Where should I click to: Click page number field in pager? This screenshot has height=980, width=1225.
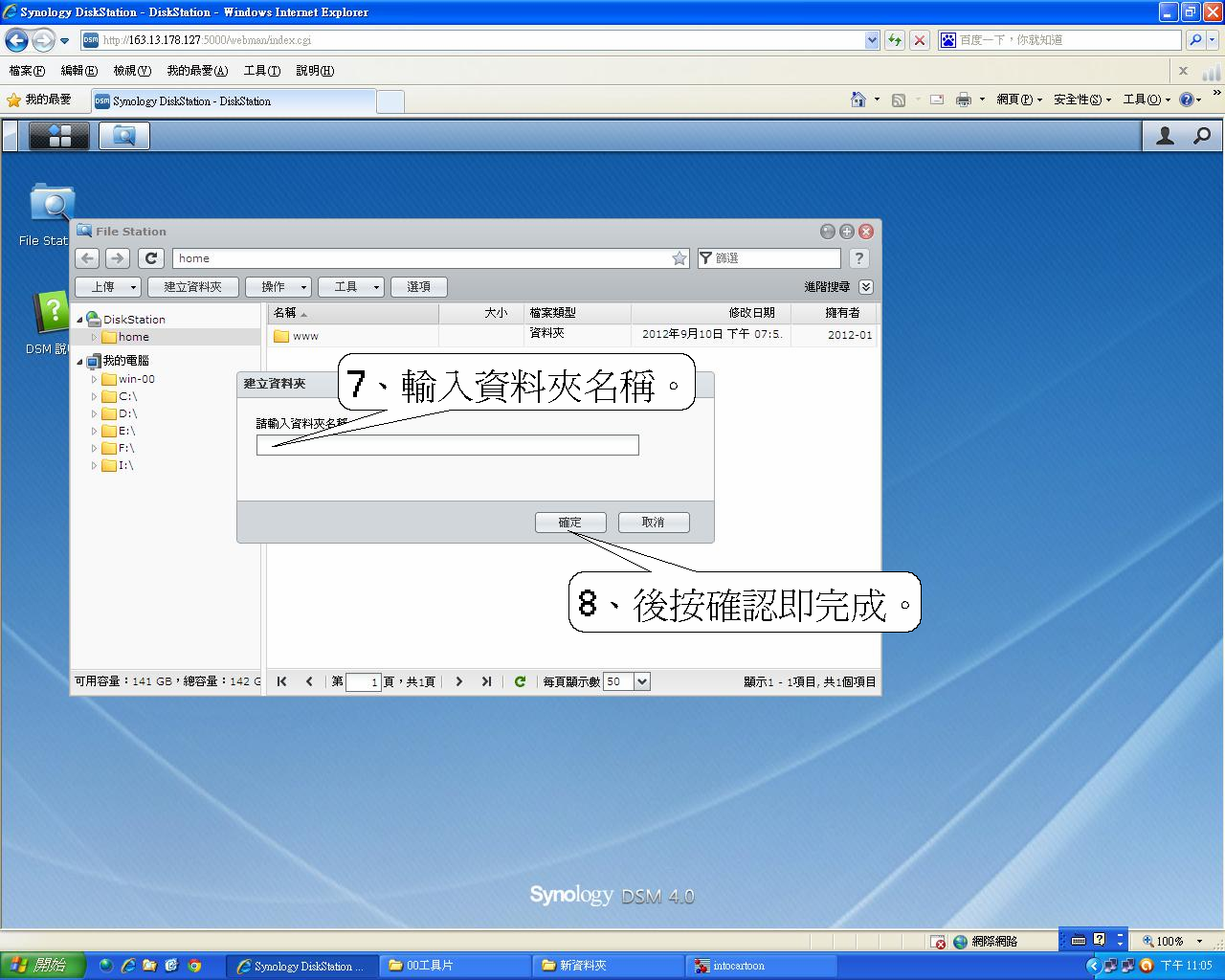click(x=364, y=682)
